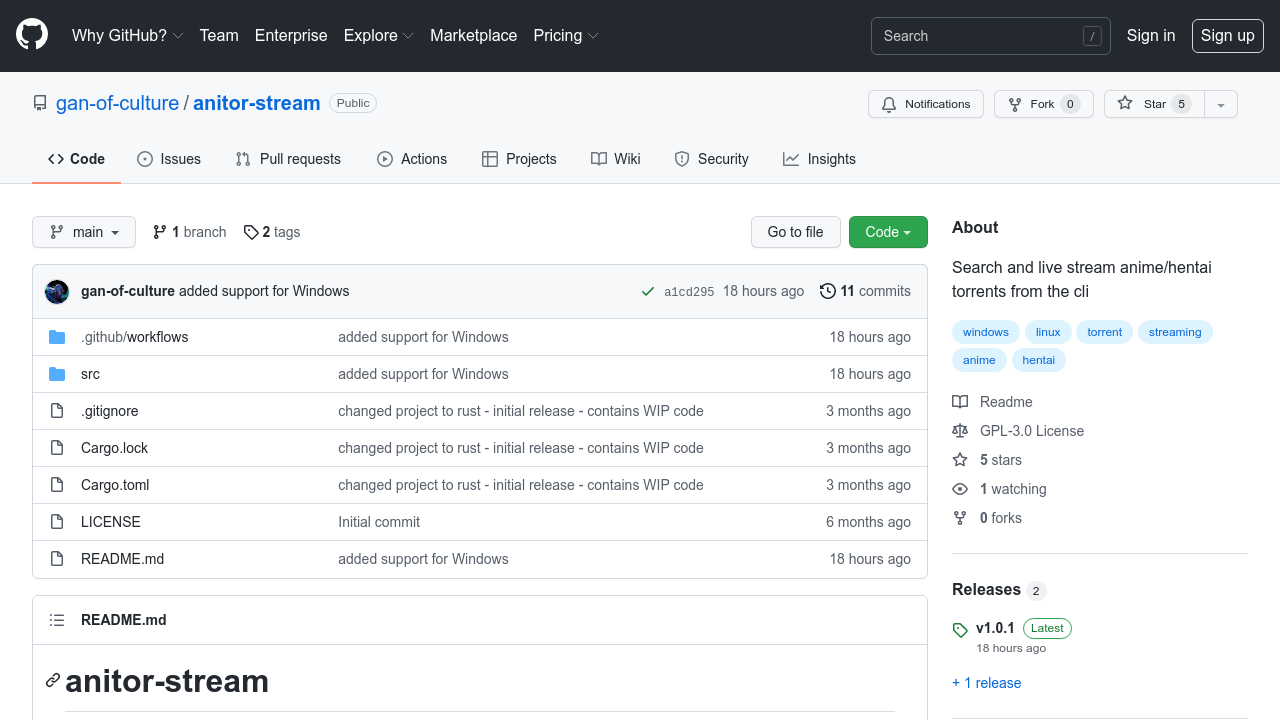Switch to the Insights tab
This screenshot has width=1280, height=720.
pos(819,159)
